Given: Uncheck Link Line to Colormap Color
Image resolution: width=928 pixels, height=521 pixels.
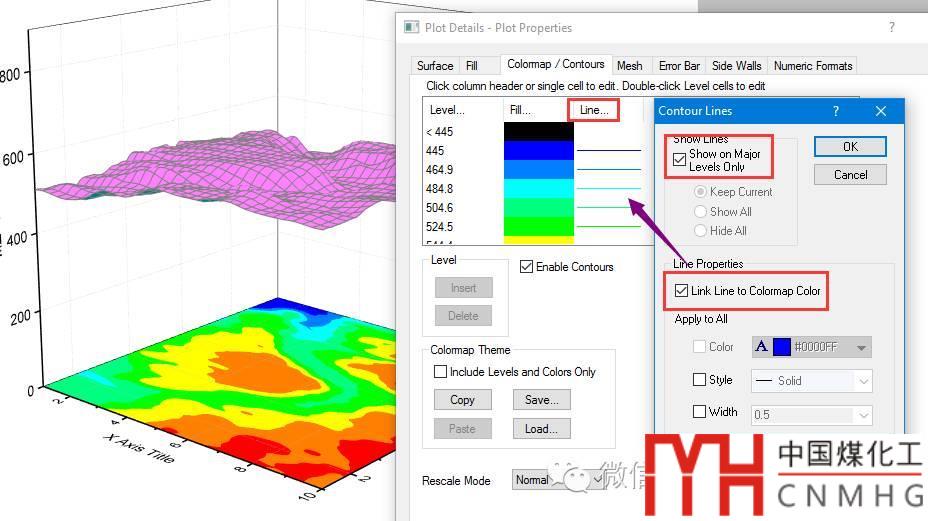Looking at the screenshot, I should 681,291.
